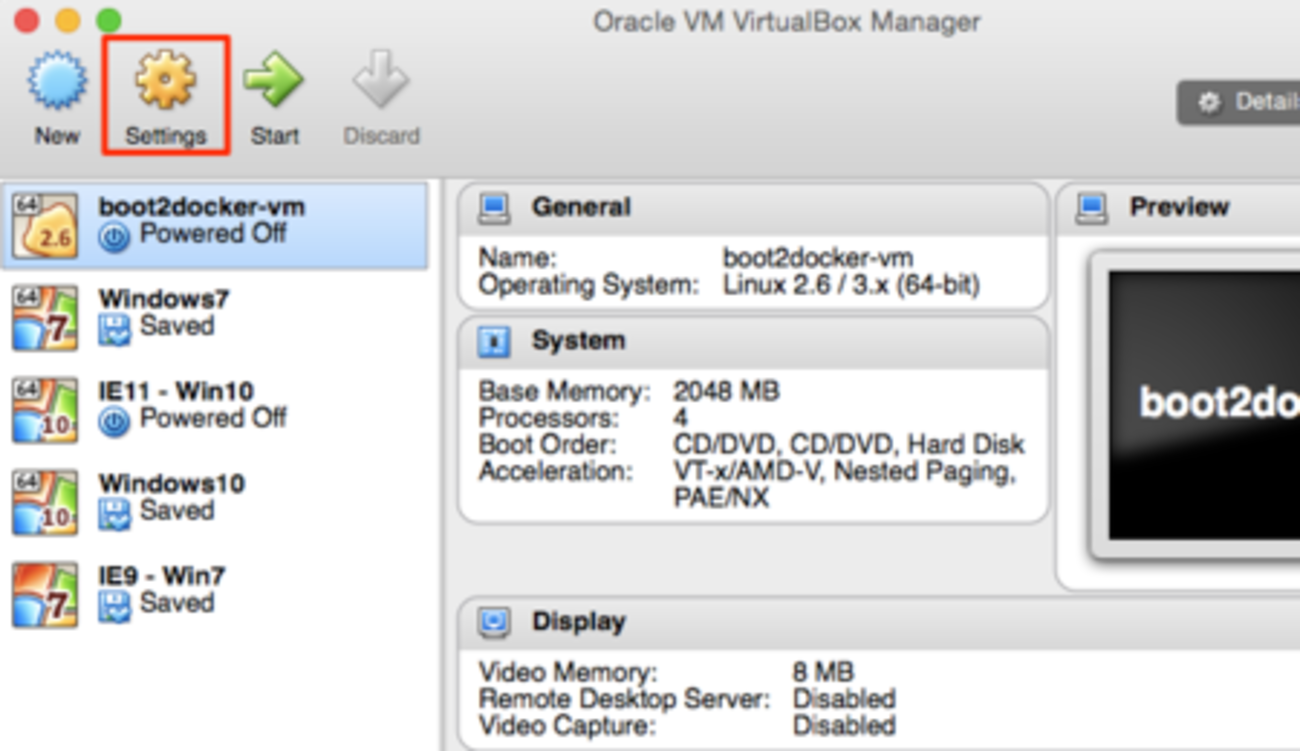
Task: Click the New virtual machine icon
Action: pyautogui.click(x=56, y=80)
